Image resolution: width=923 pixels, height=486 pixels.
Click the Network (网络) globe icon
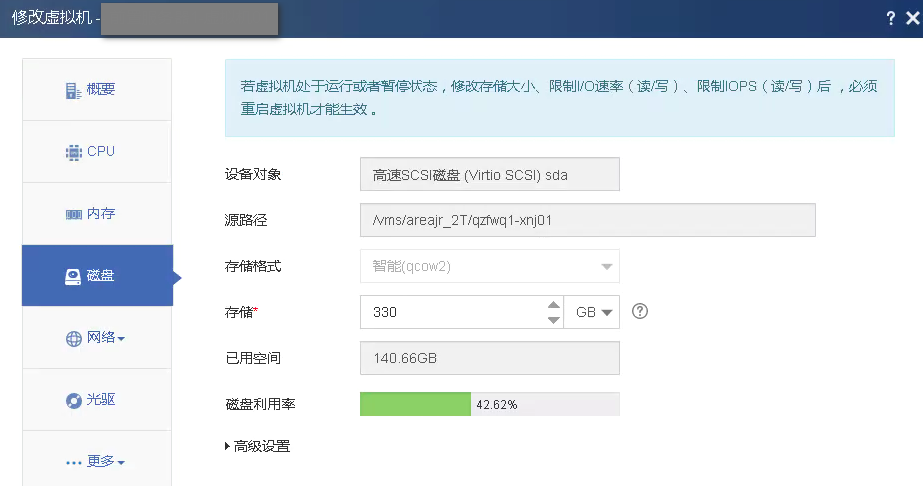(73, 339)
